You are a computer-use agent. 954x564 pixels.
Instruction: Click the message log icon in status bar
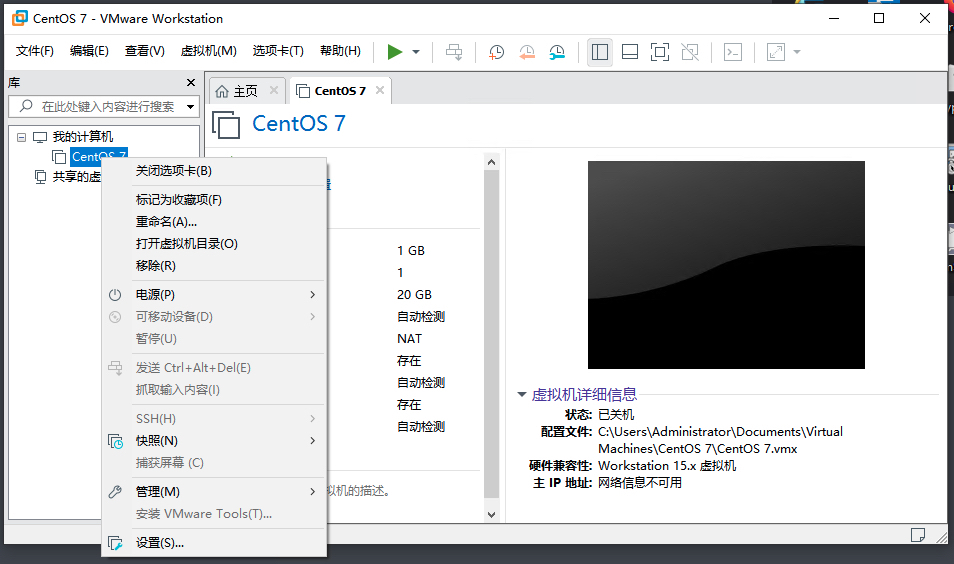pyautogui.click(x=917, y=535)
